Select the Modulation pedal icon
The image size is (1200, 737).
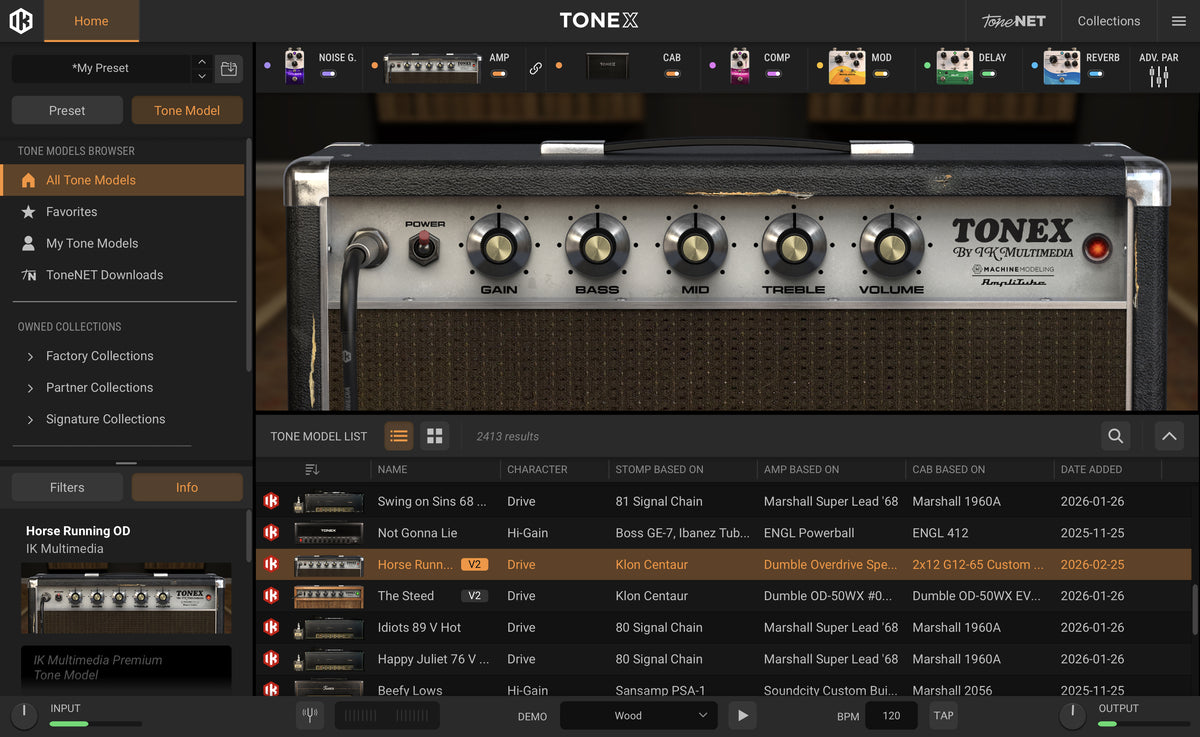coord(847,66)
